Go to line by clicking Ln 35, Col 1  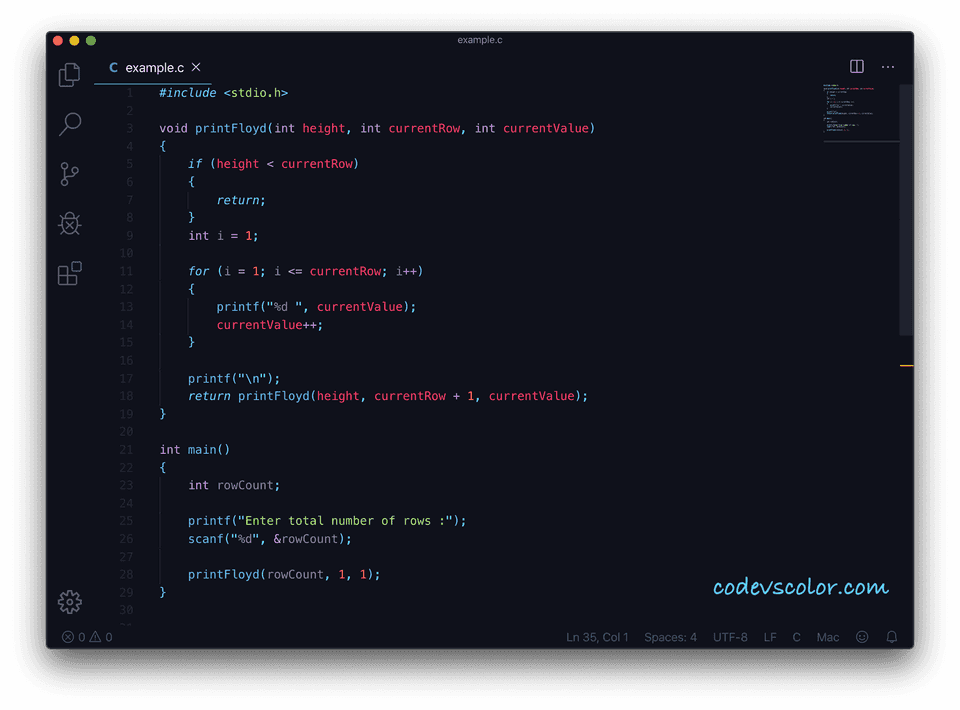[x=597, y=637]
